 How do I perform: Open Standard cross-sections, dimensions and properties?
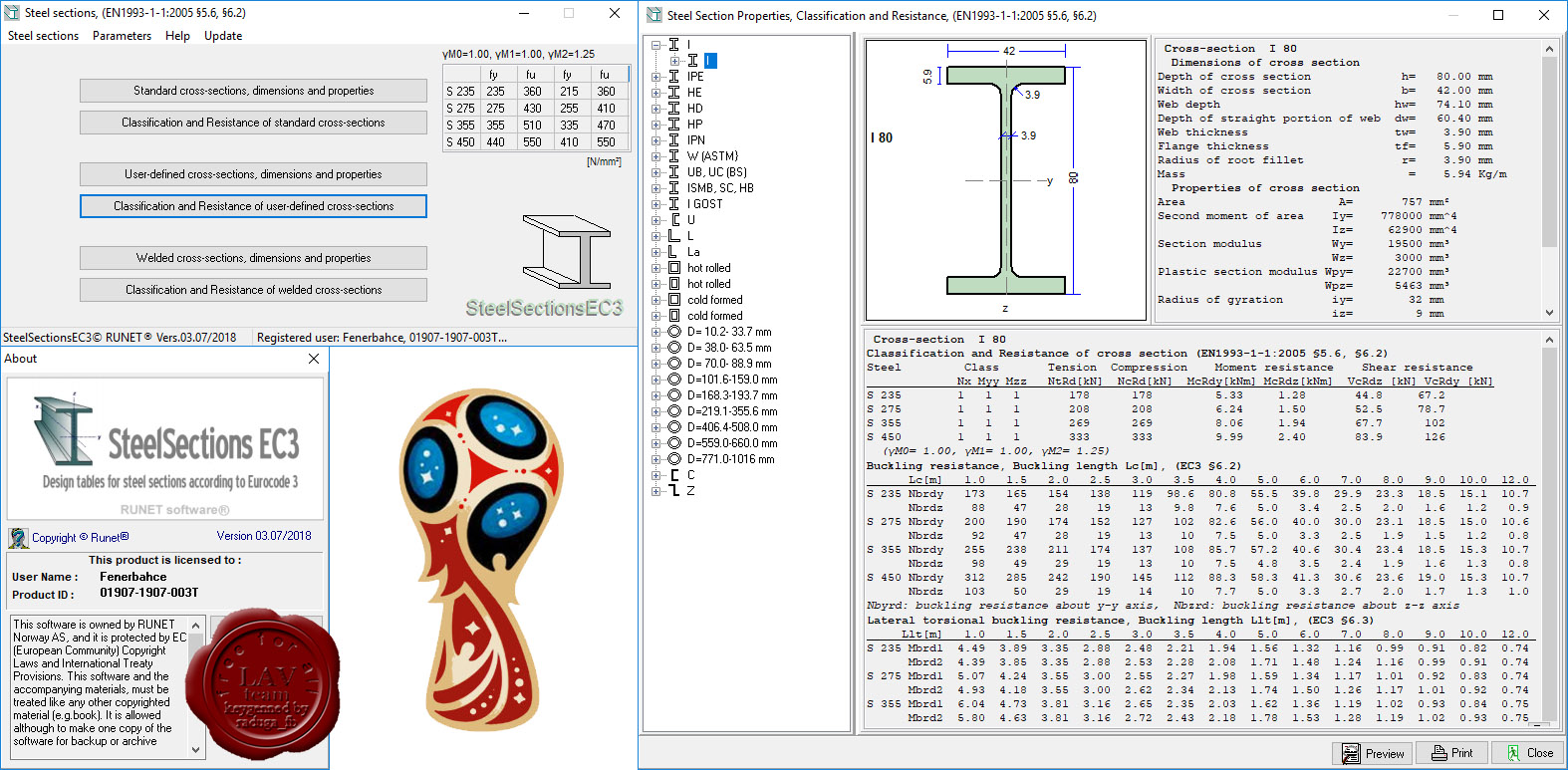coord(253,91)
